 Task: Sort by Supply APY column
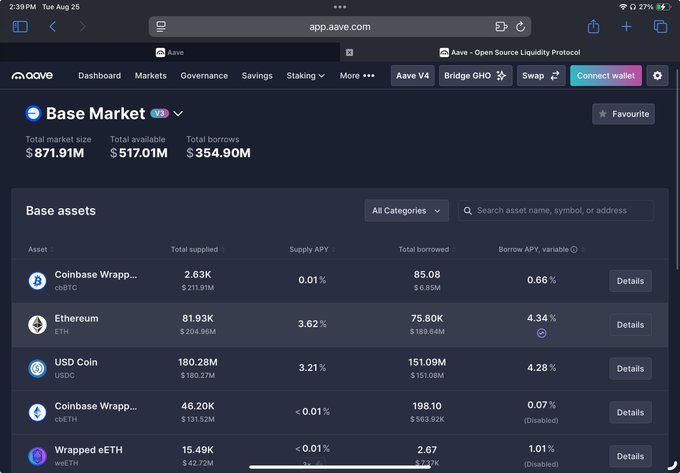pyautogui.click(x=312, y=249)
